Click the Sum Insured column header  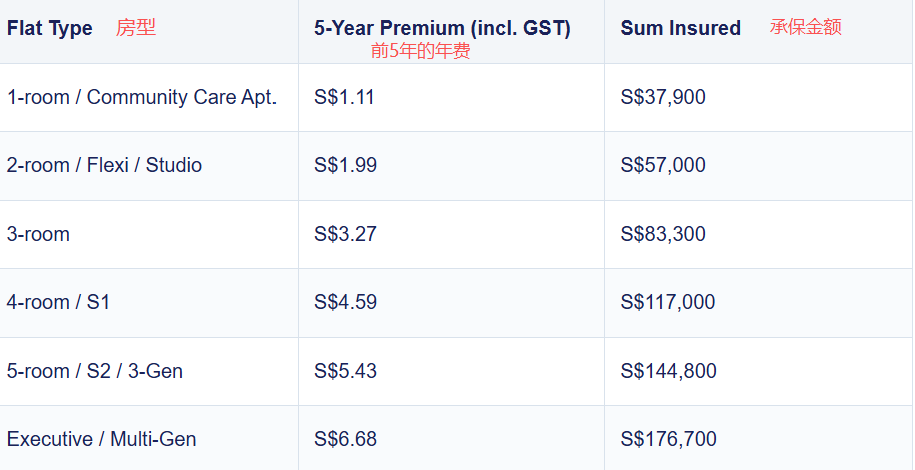tap(680, 28)
